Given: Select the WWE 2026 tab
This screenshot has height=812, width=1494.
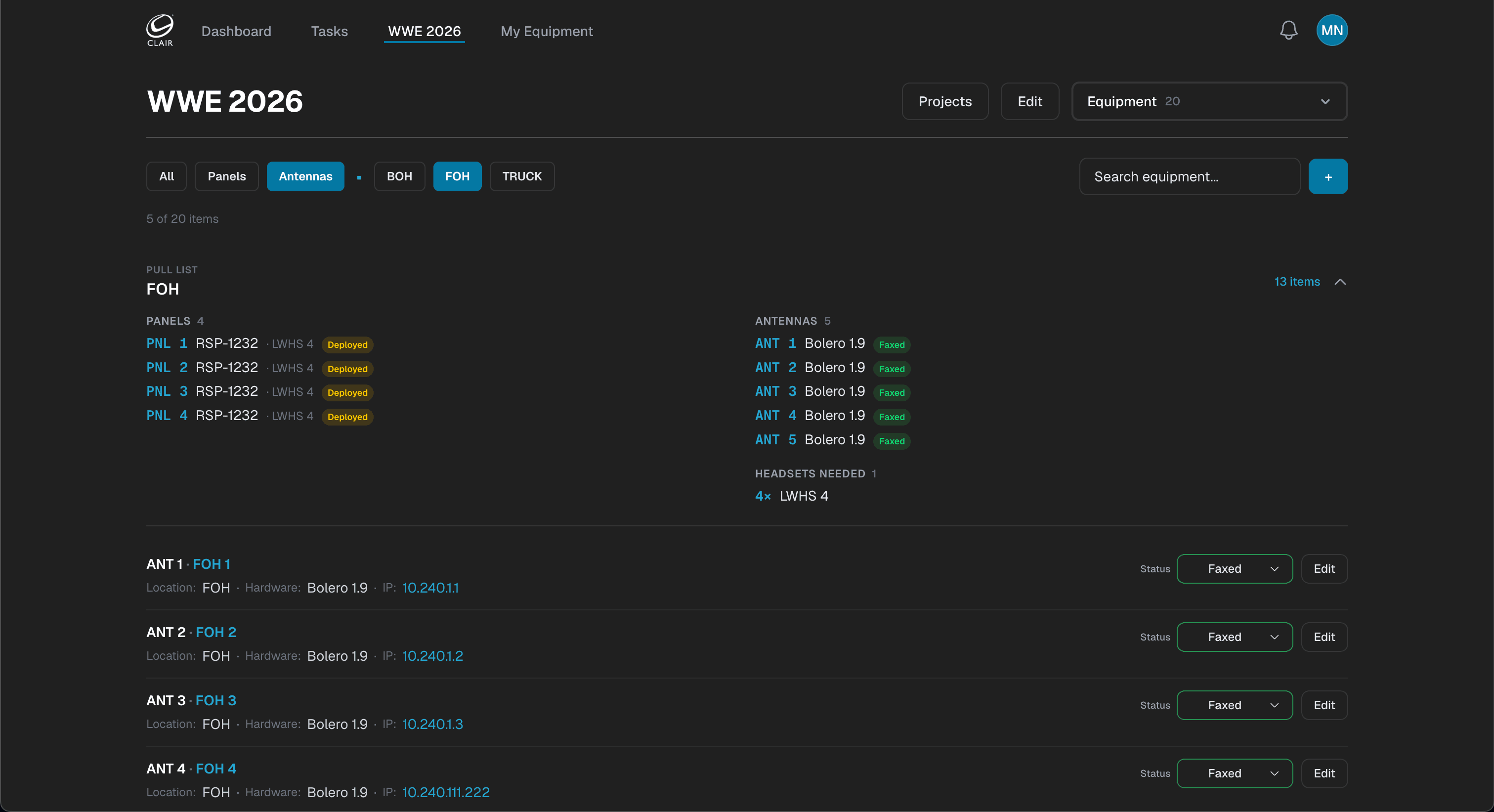Looking at the screenshot, I should tap(425, 31).
